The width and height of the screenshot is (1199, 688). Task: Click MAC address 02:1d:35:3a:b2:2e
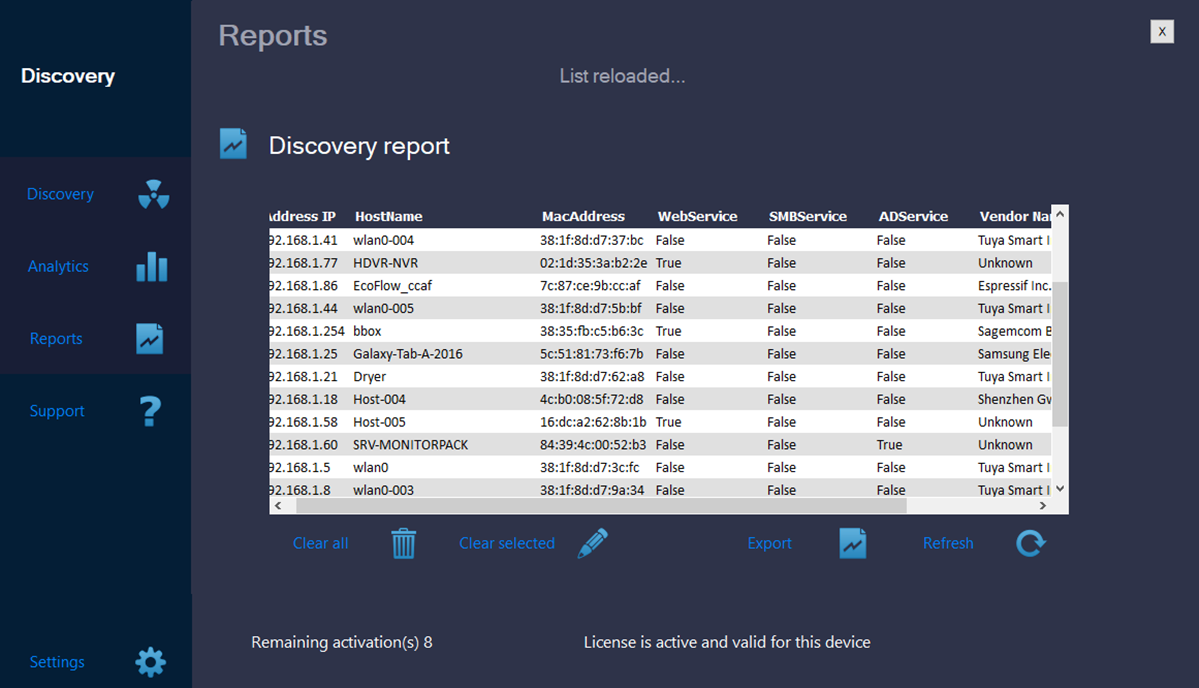(x=593, y=263)
